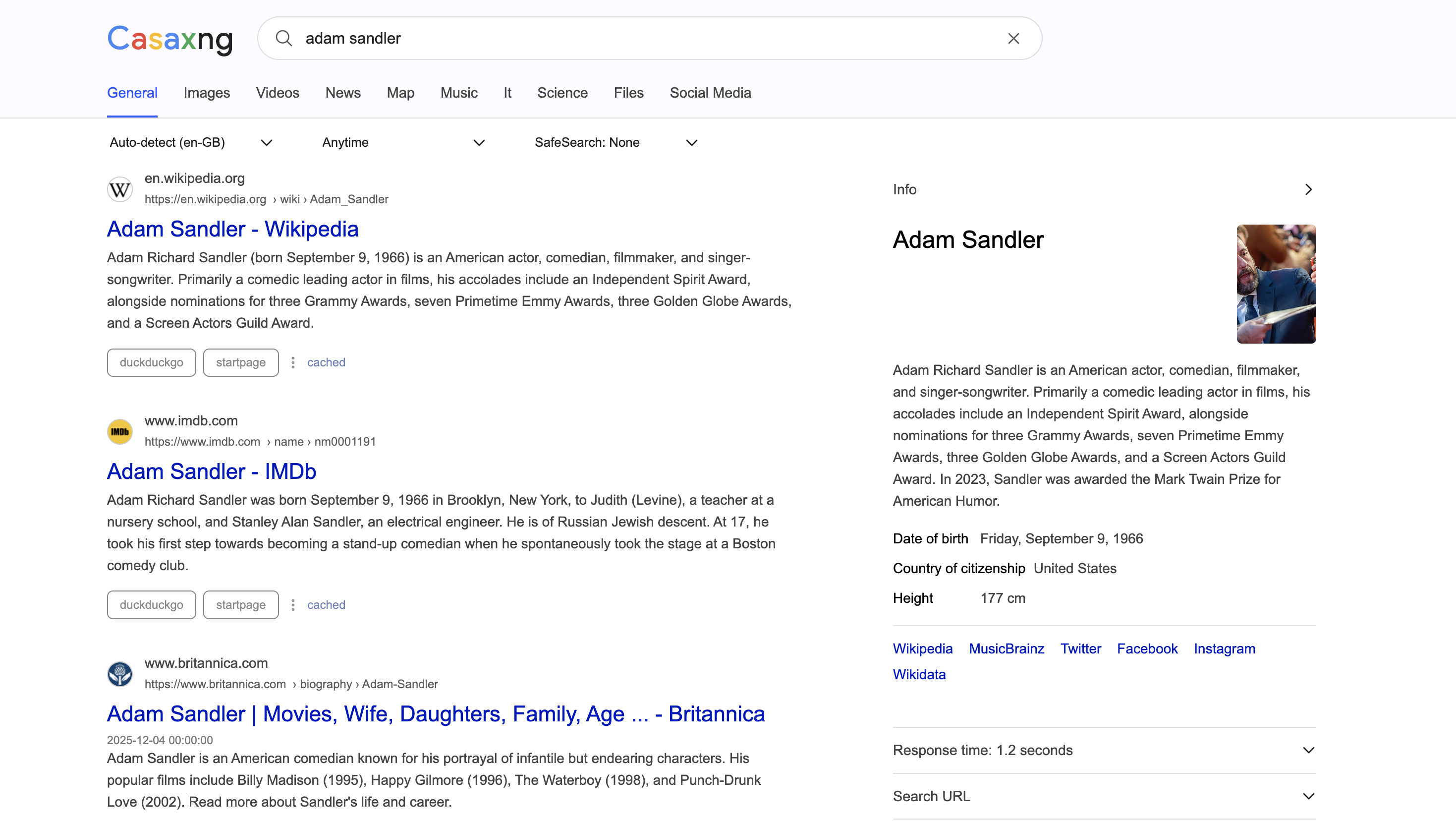This screenshot has height=826, width=1456.
Task: Click the MusicBrainz infobox link
Action: [x=1006, y=649]
